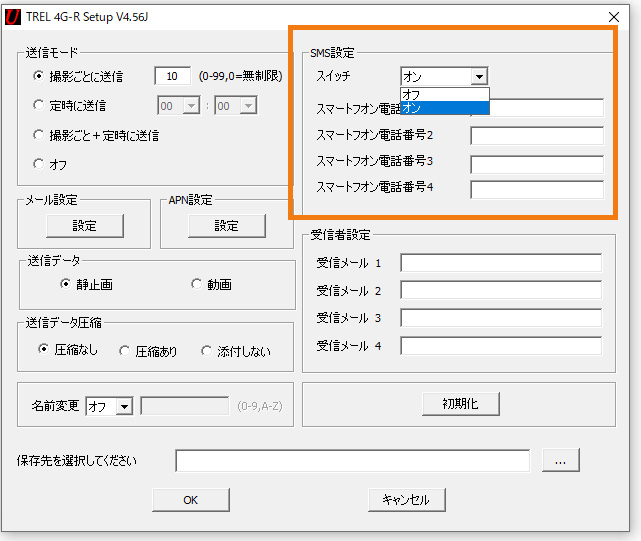This screenshot has width=641, height=541.
Task: Open the hour 00 dropdown
Action: 191,106
